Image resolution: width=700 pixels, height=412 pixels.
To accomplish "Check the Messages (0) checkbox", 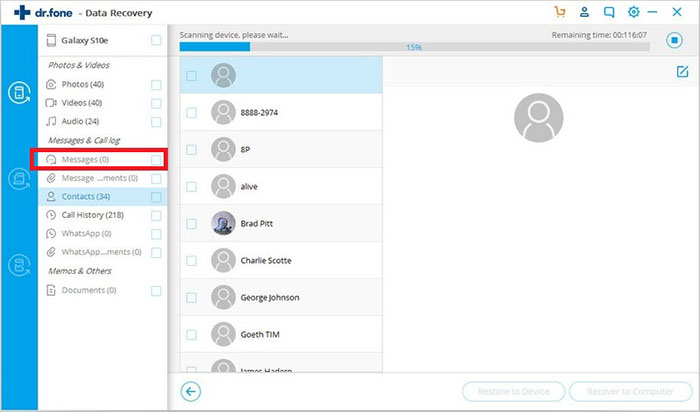I will click(156, 160).
